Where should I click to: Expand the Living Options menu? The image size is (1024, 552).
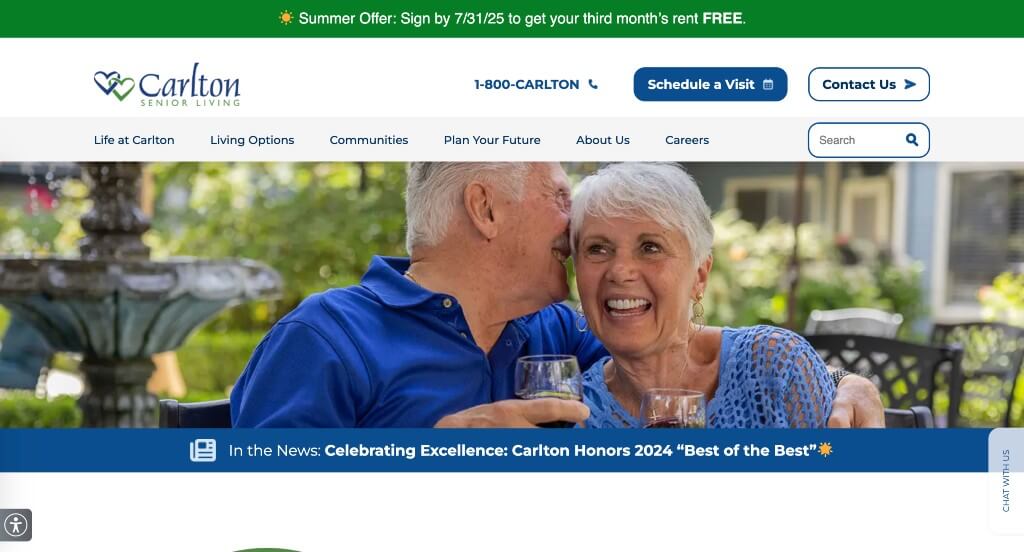pyautogui.click(x=252, y=140)
